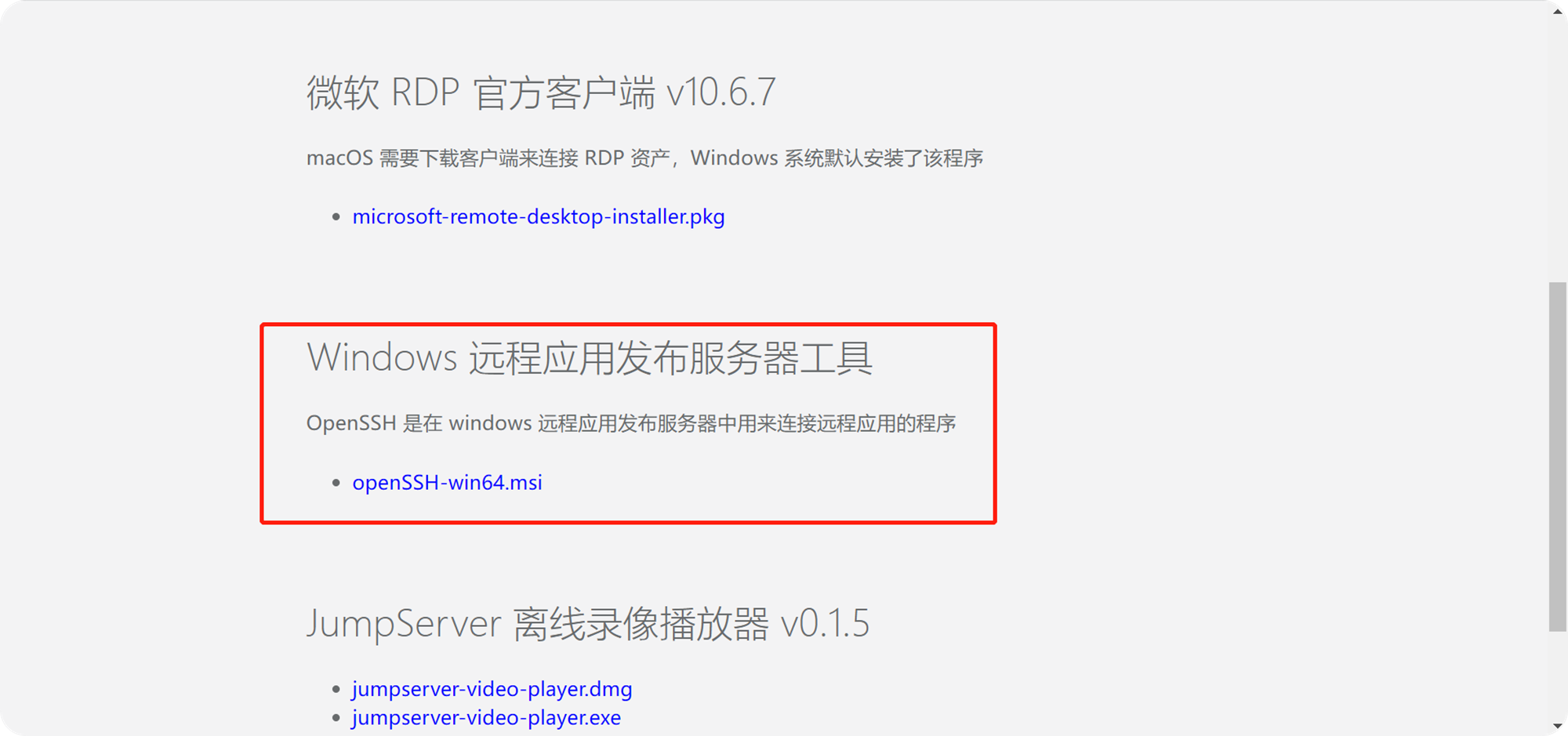Open jumpserver-video-player.dmg link
The image size is (1568, 736).
tap(492, 689)
